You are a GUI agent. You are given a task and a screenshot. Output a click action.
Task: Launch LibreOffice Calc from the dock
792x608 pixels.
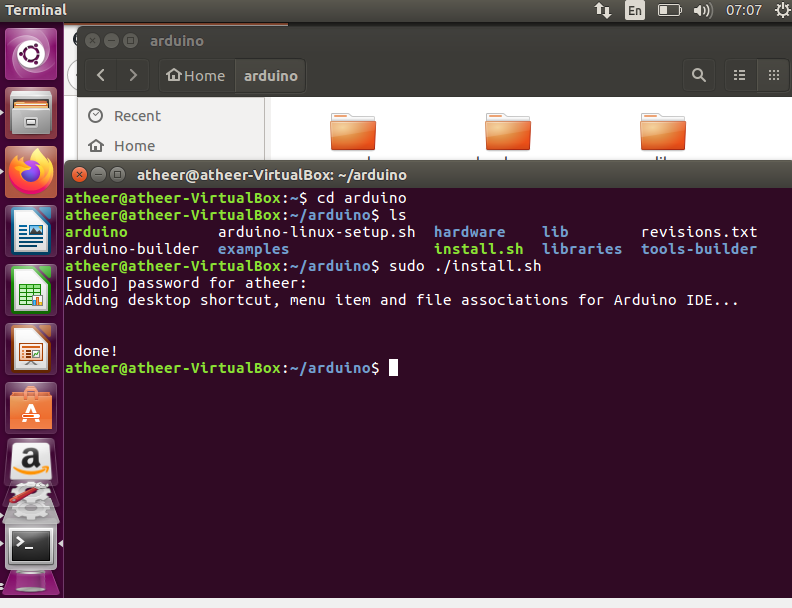31,290
